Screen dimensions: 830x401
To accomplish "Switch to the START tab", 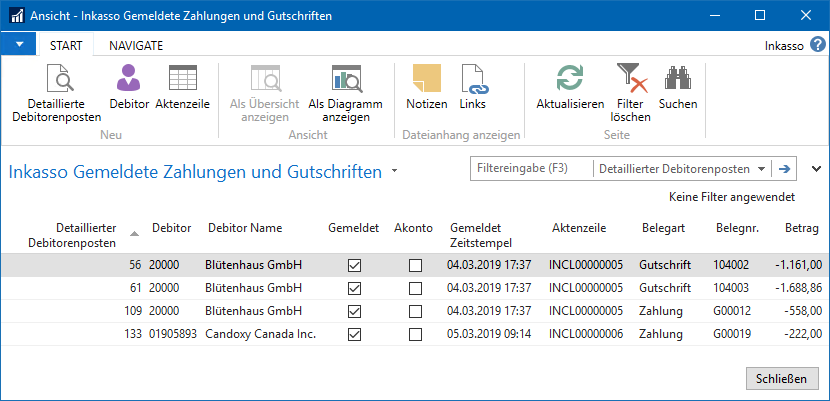I will click(66, 45).
